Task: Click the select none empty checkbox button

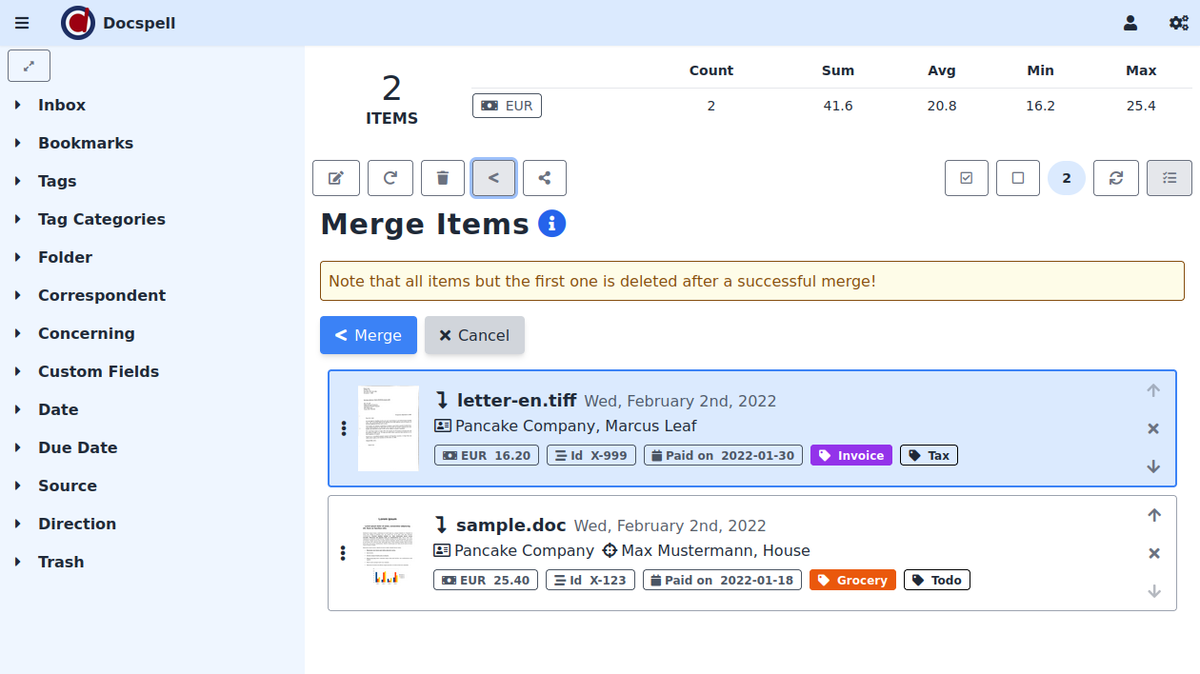Action: 1018,178
